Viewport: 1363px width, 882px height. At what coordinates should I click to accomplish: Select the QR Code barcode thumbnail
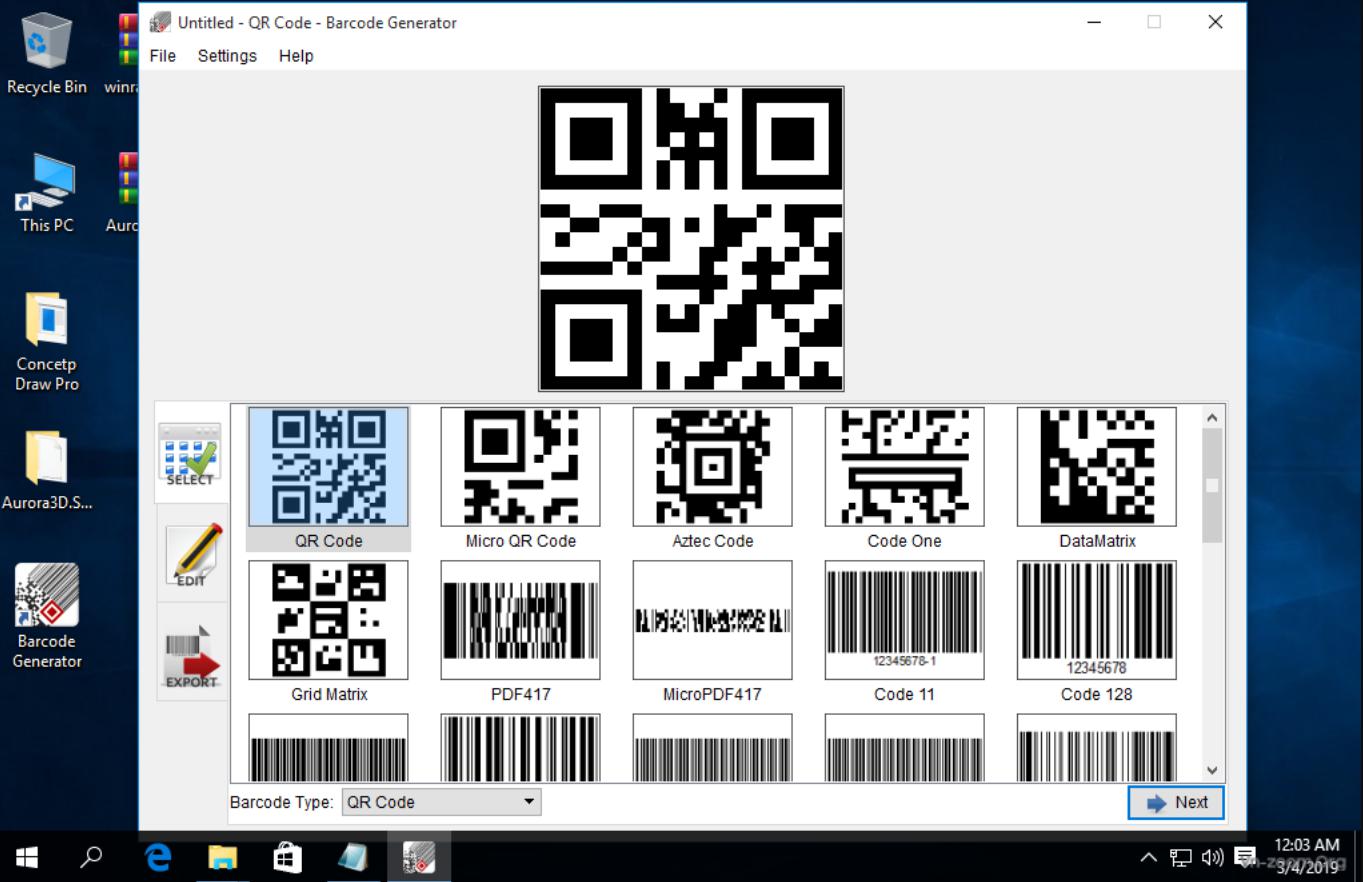pos(328,467)
